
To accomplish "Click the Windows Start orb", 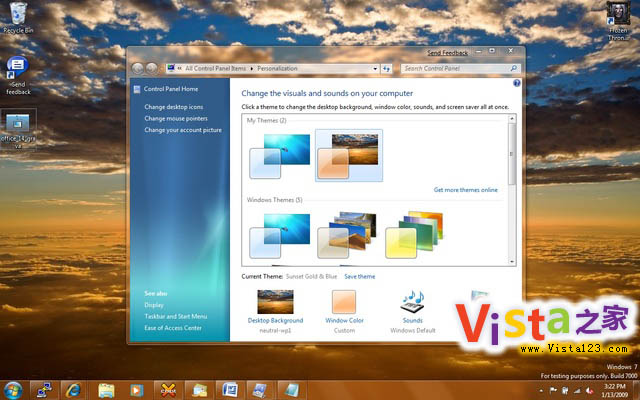I will point(13,391).
